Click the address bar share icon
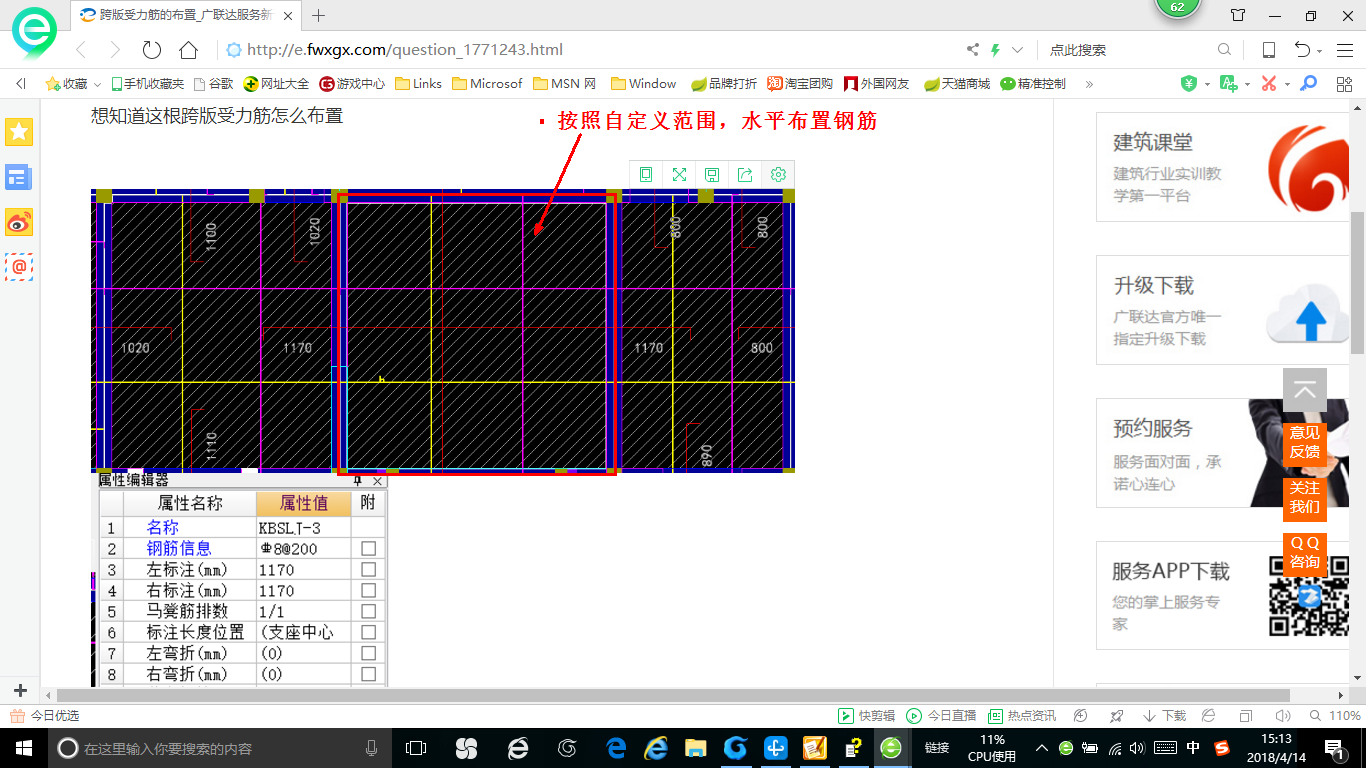Viewport: 1366px width, 768px height. 973,50
